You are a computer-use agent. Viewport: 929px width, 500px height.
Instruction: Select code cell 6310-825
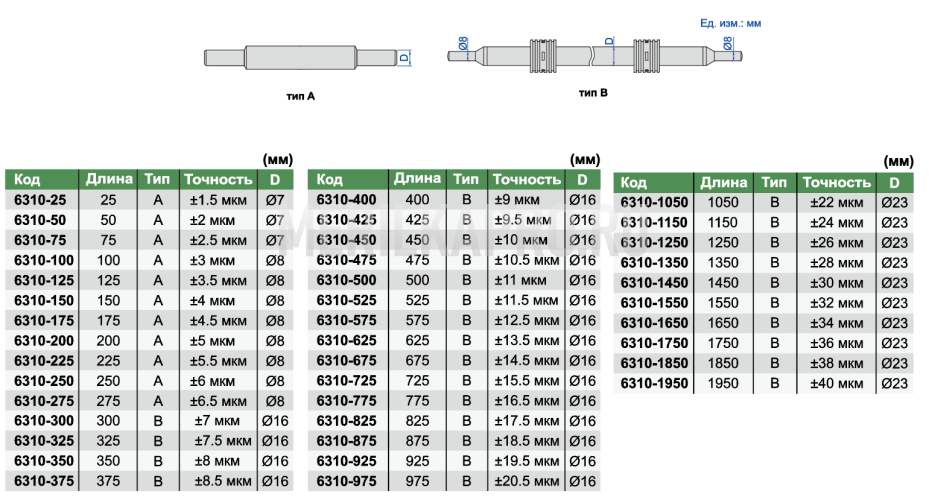348,421
